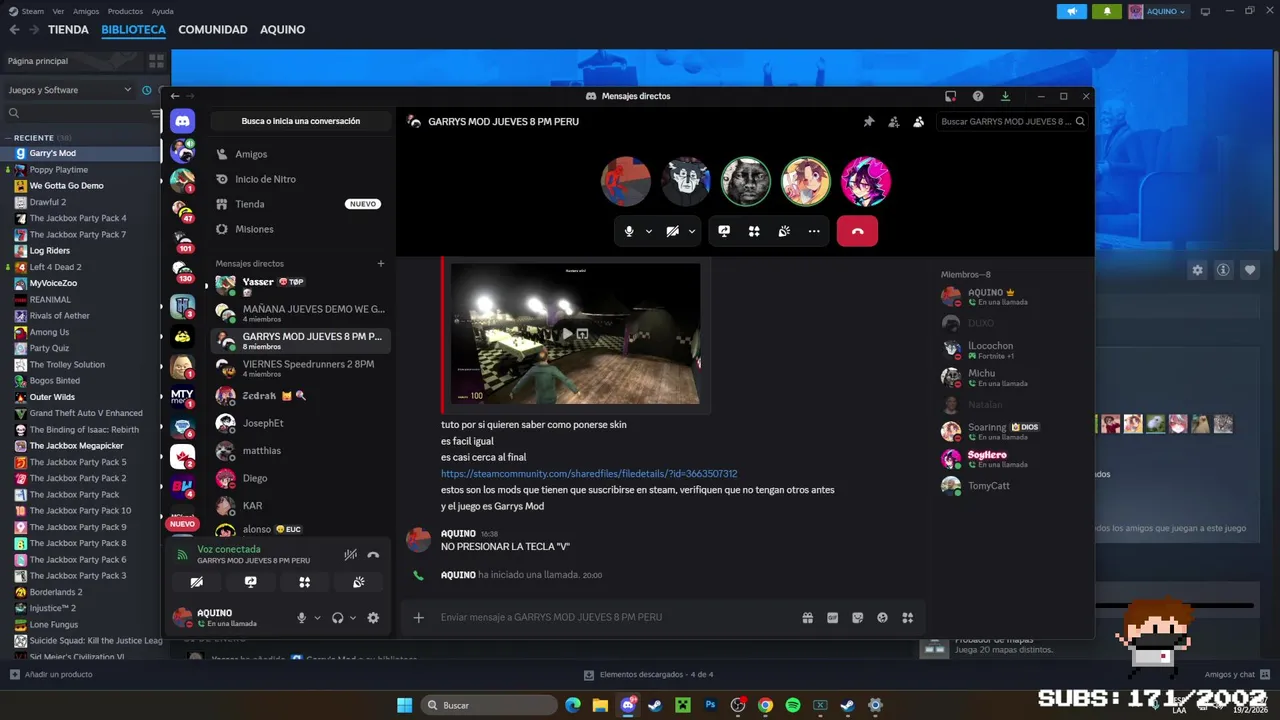Open Yasser direct message

(300, 286)
